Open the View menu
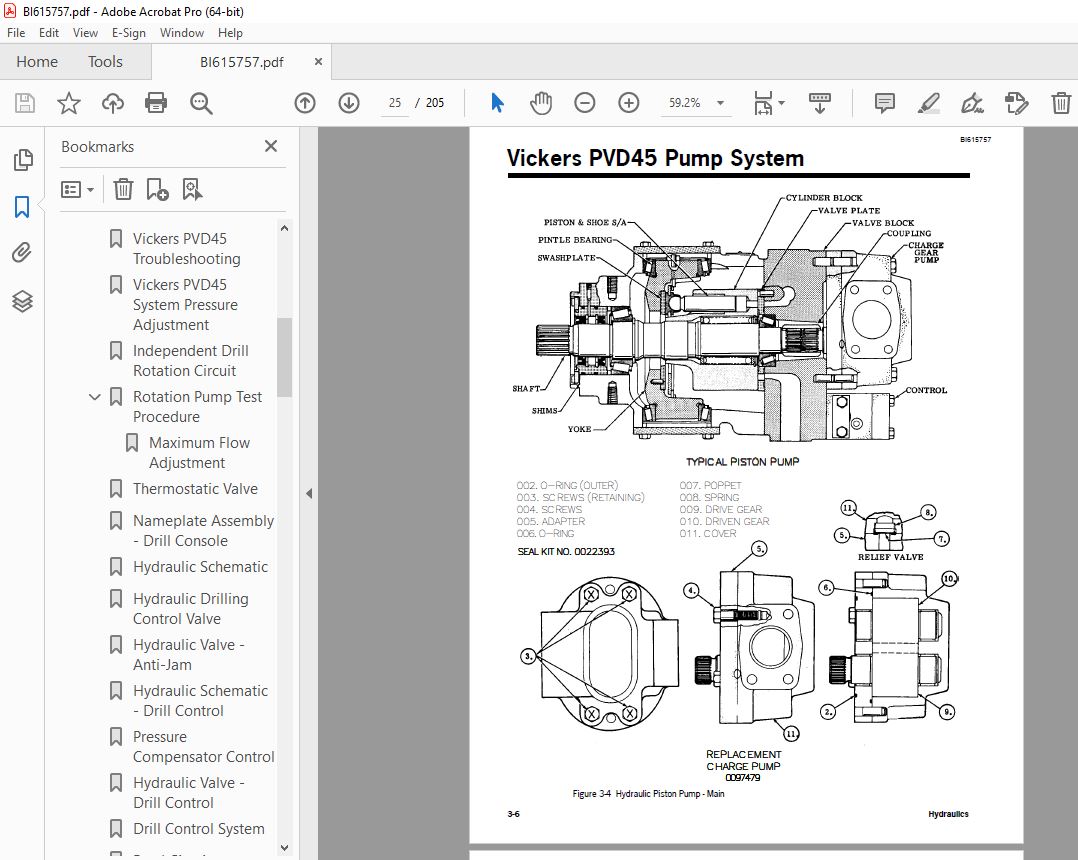The image size is (1078, 860). pos(85,32)
